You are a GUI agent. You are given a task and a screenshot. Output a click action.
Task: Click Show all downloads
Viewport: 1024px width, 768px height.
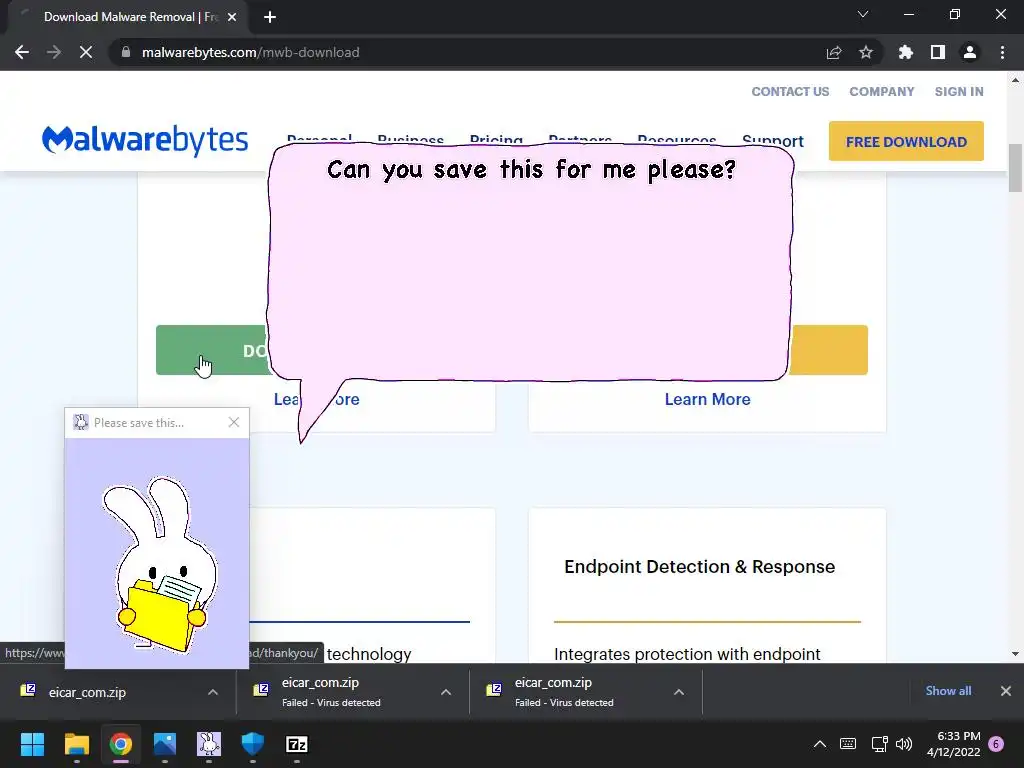coord(948,691)
